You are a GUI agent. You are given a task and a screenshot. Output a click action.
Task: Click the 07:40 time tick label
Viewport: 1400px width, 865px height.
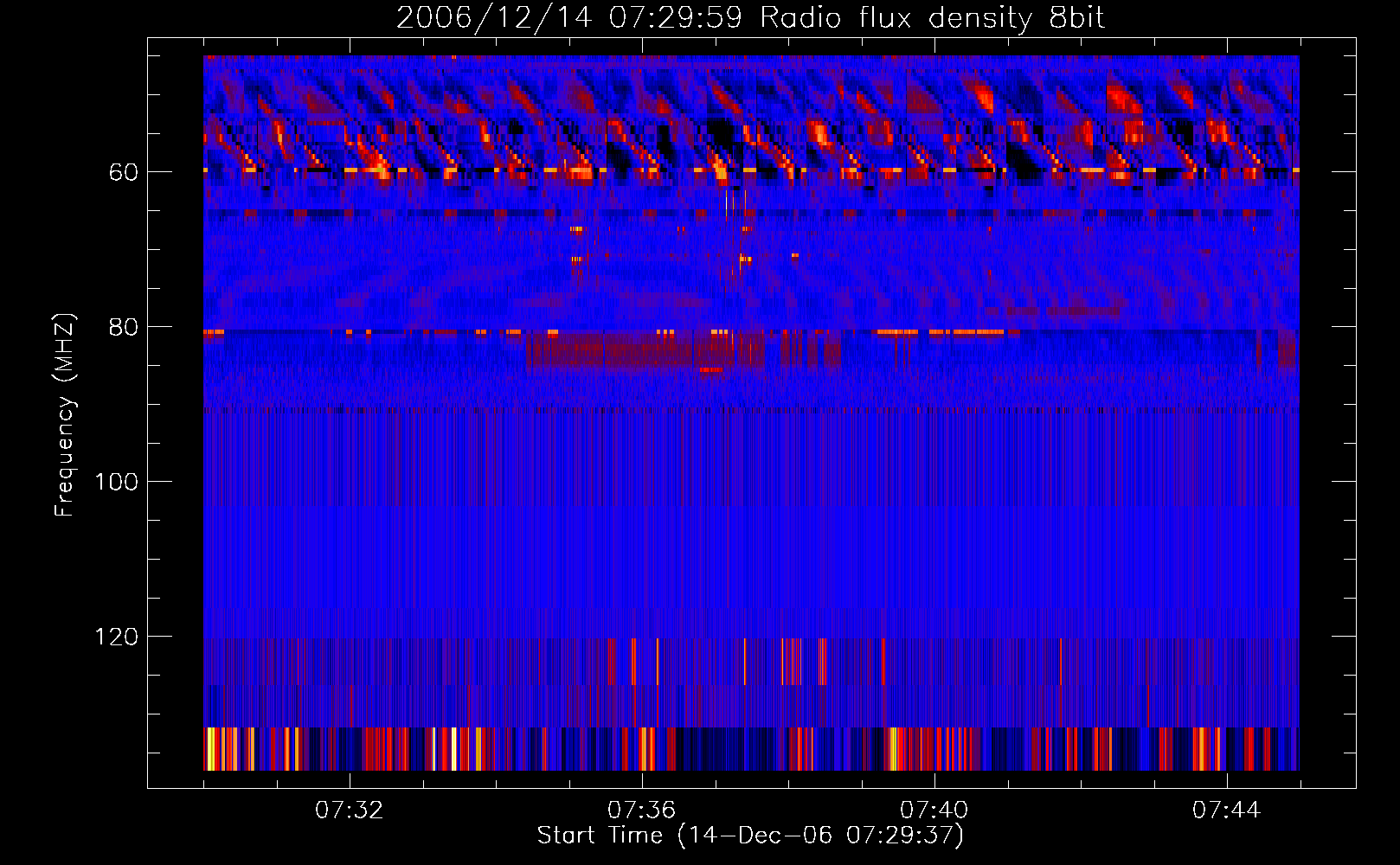934,811
